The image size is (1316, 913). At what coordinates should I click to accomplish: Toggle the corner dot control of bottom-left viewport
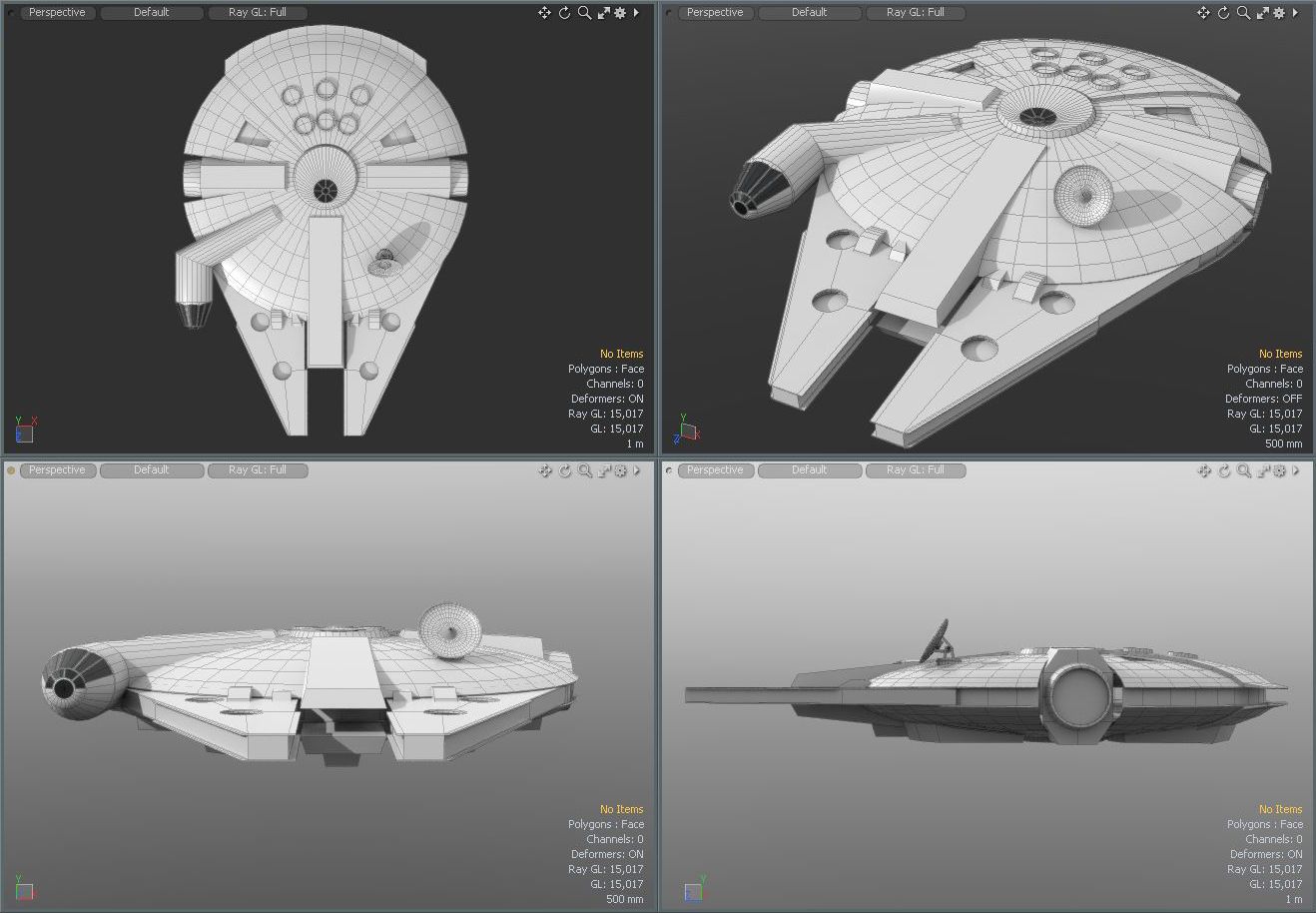(x=11, y=470)
